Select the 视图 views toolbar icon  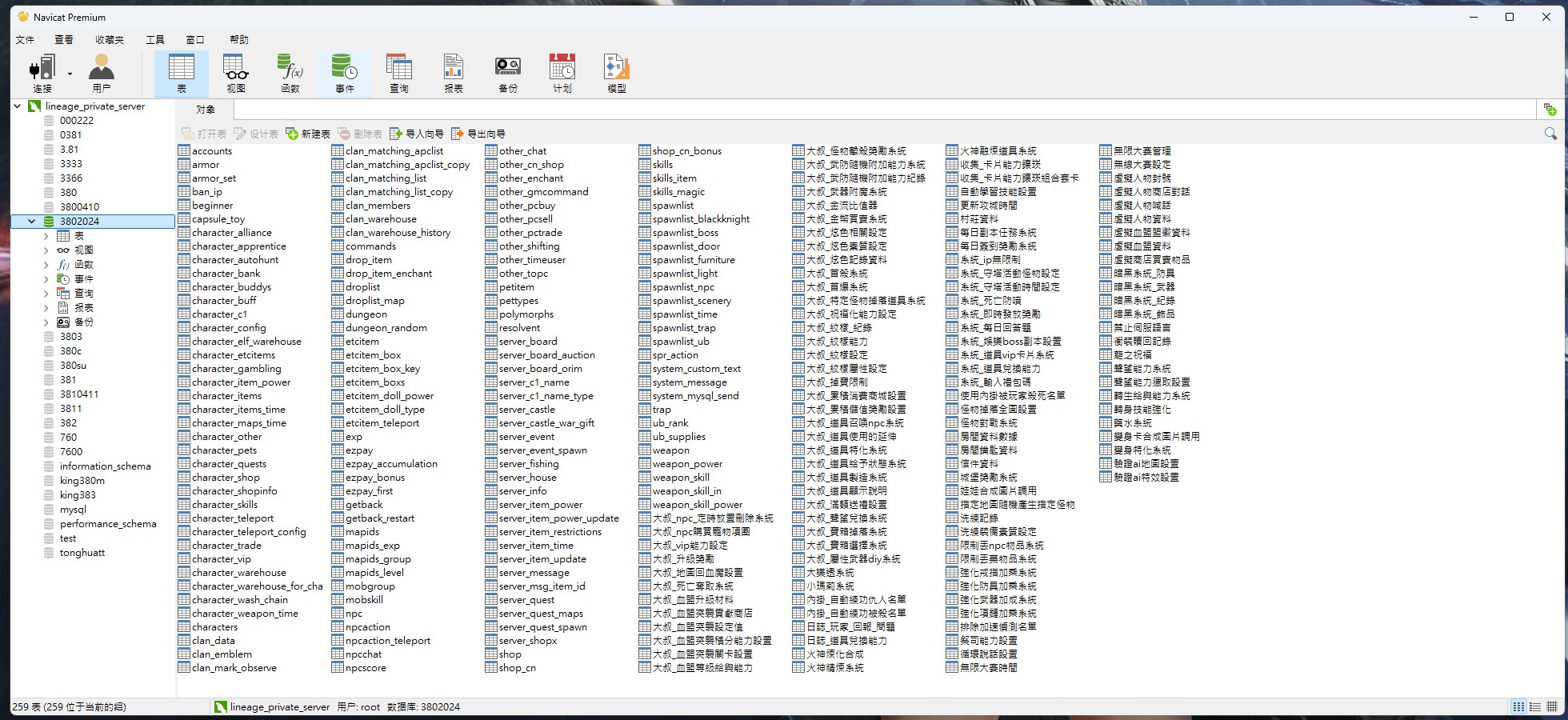click(236, 73)
